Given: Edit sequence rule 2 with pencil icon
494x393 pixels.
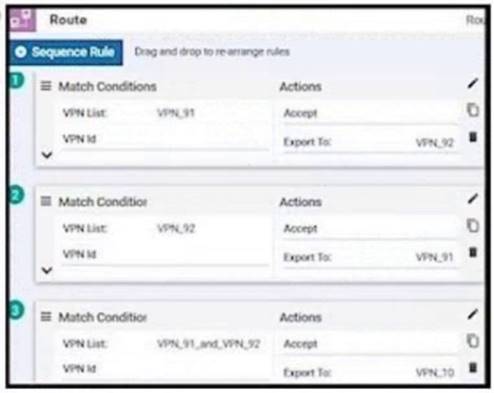Looking at the screenshot, I should click(x=473, y=199).
